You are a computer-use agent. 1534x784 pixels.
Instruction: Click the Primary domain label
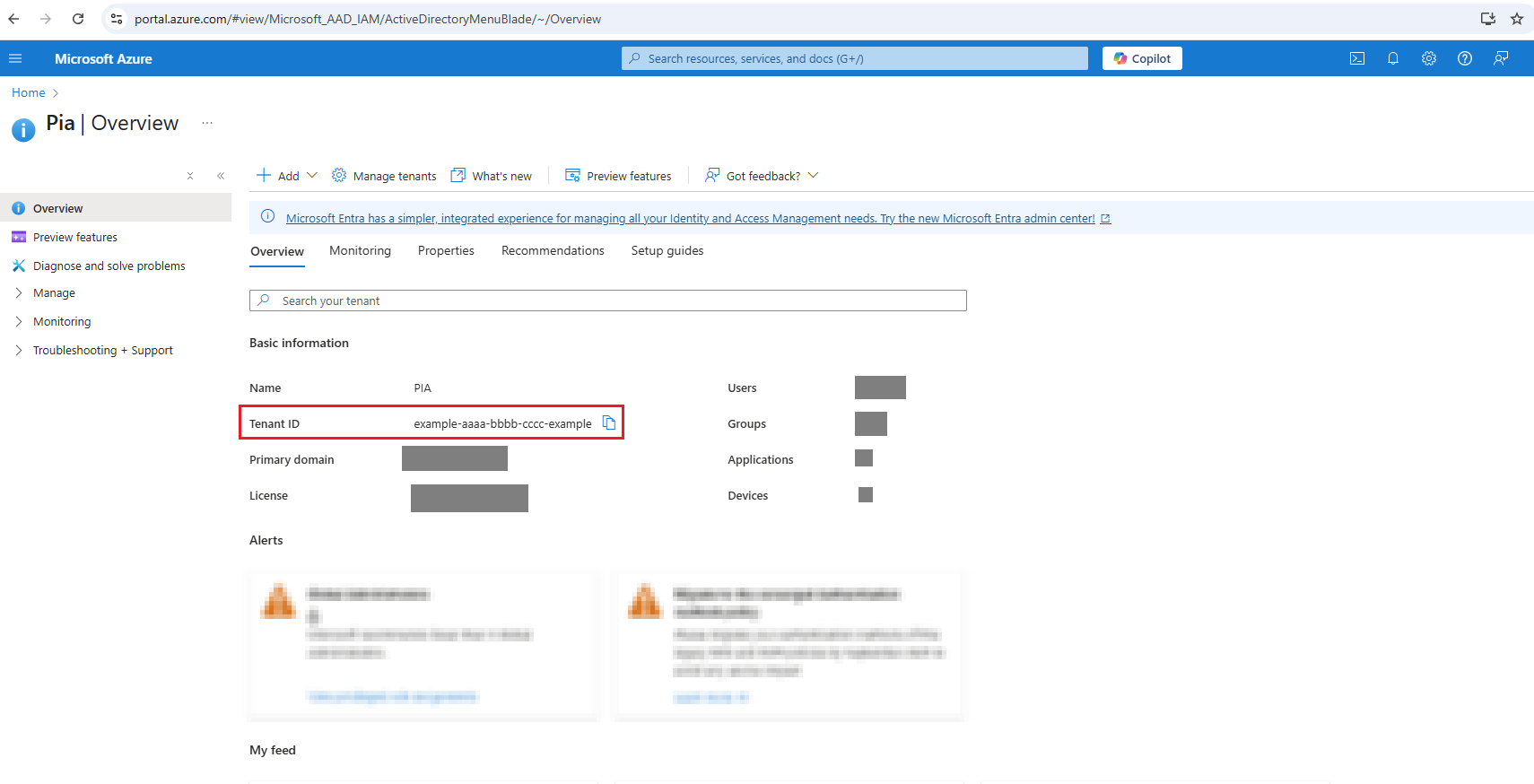[292, 459]
